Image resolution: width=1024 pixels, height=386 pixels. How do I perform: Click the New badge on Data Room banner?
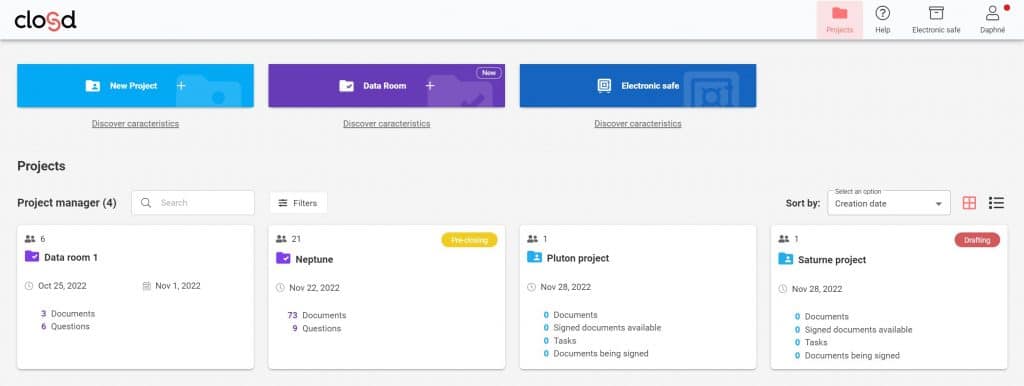pos(488,73)
